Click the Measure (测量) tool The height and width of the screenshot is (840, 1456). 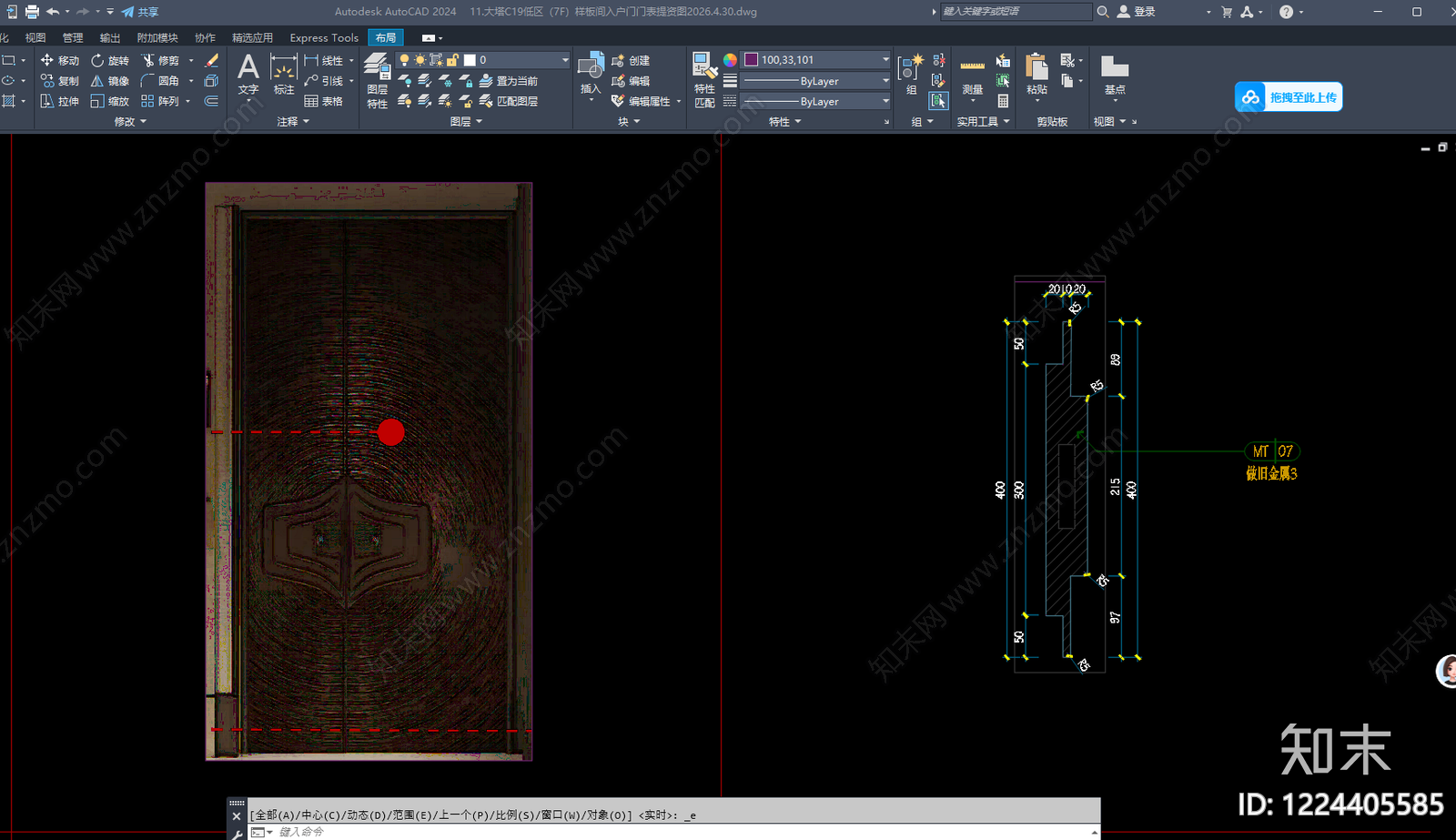pyautogui.click(x=973, y=74)
